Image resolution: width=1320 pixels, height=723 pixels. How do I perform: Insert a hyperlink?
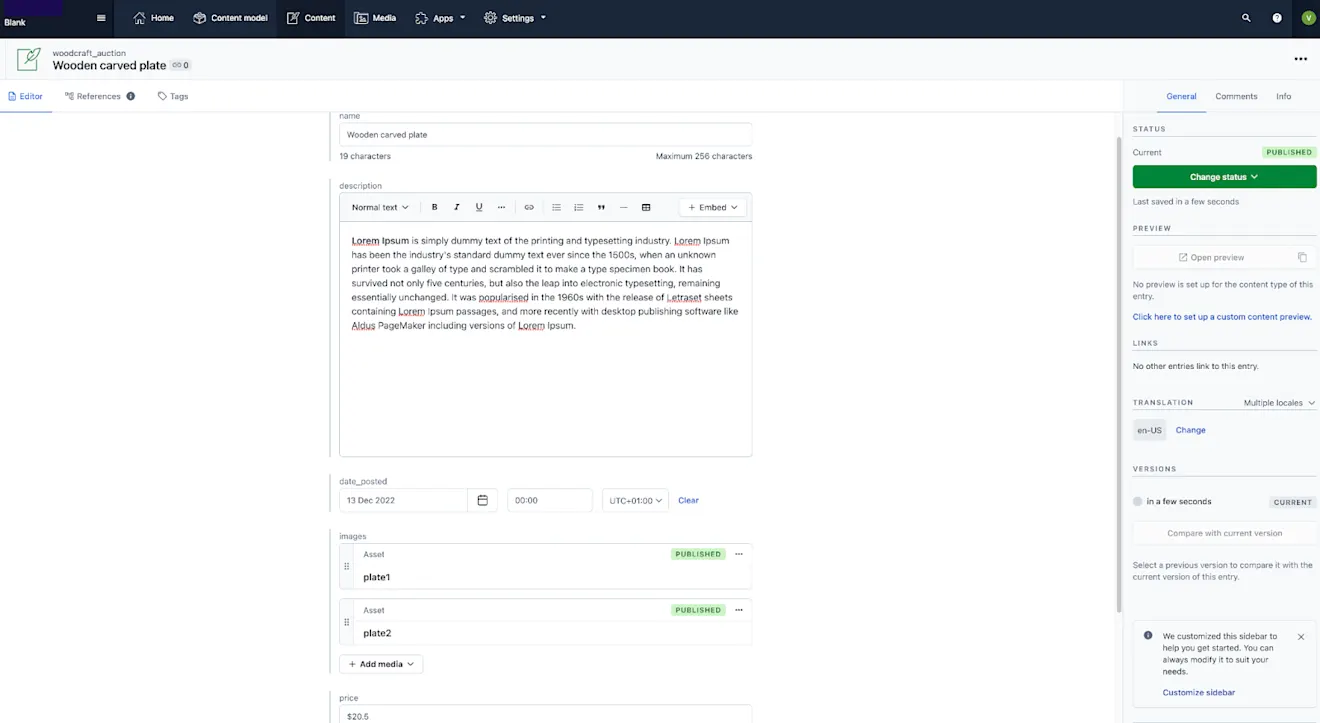[x=529, y=207]
